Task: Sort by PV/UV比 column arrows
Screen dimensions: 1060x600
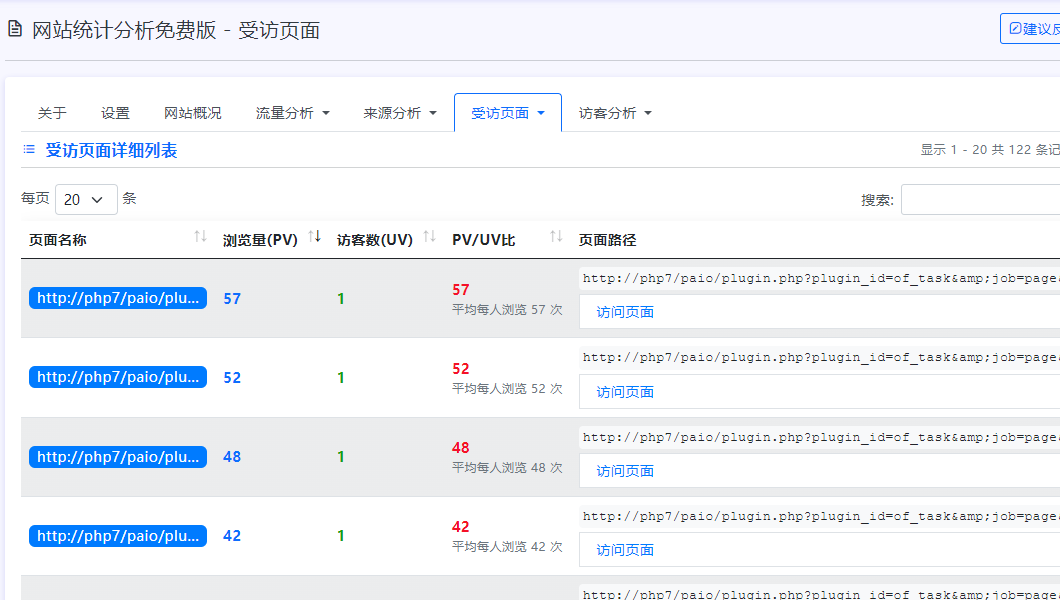Action: 556,236
